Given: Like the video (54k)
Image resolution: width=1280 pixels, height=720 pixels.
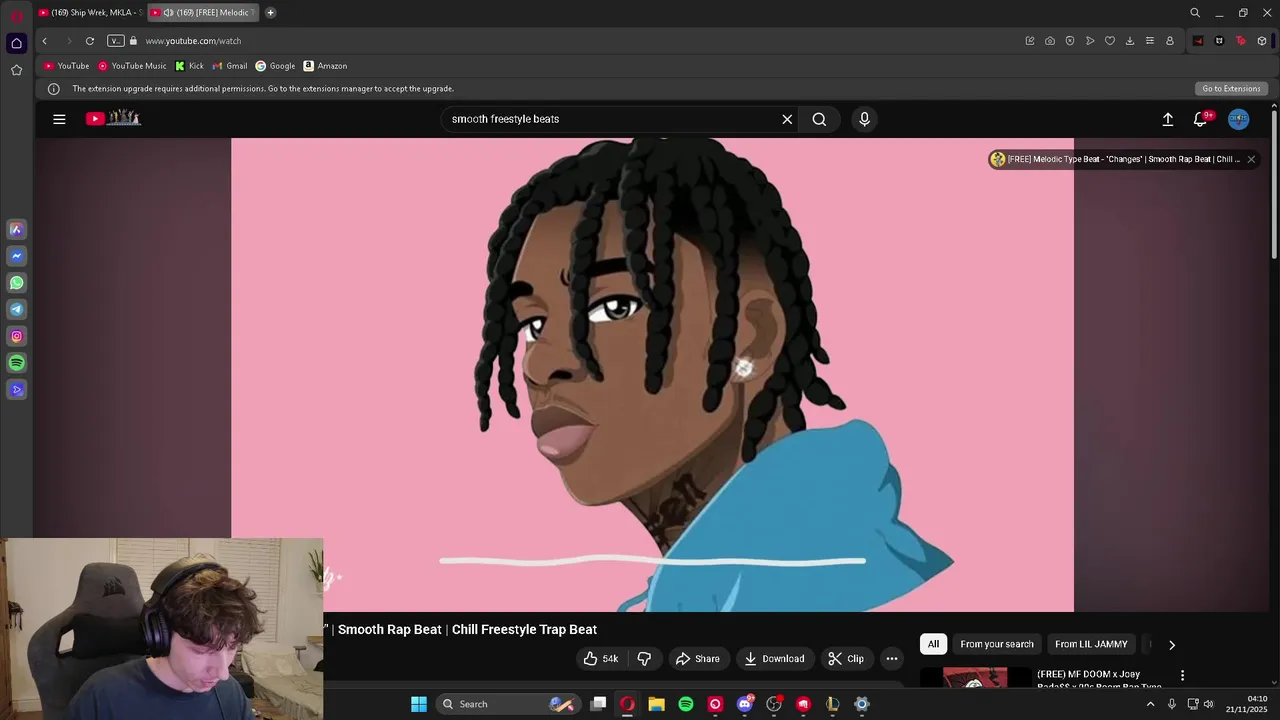Looking at the screenshot, I should [x=601, y=659].
